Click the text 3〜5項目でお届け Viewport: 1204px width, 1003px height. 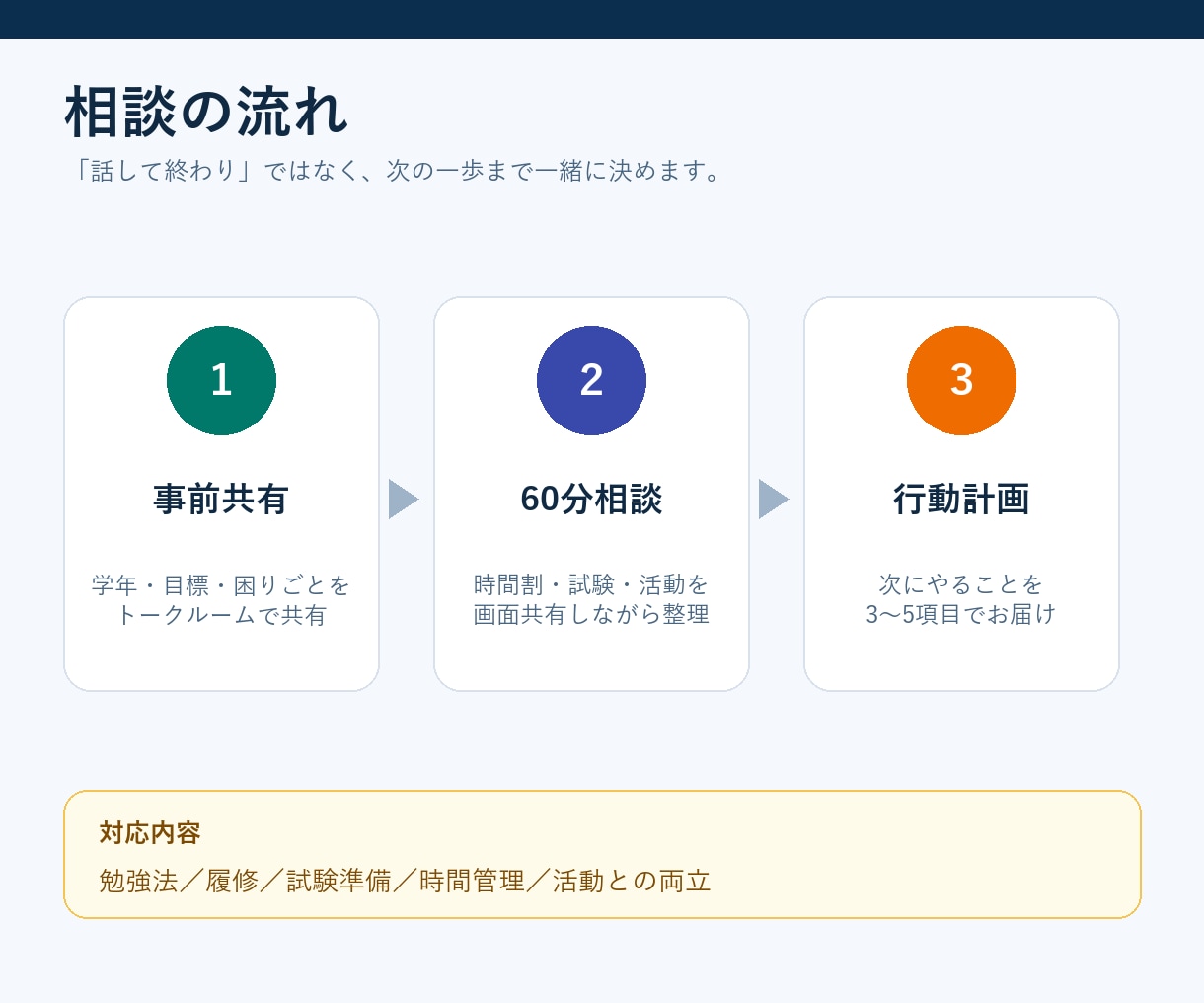pos(961,614)
